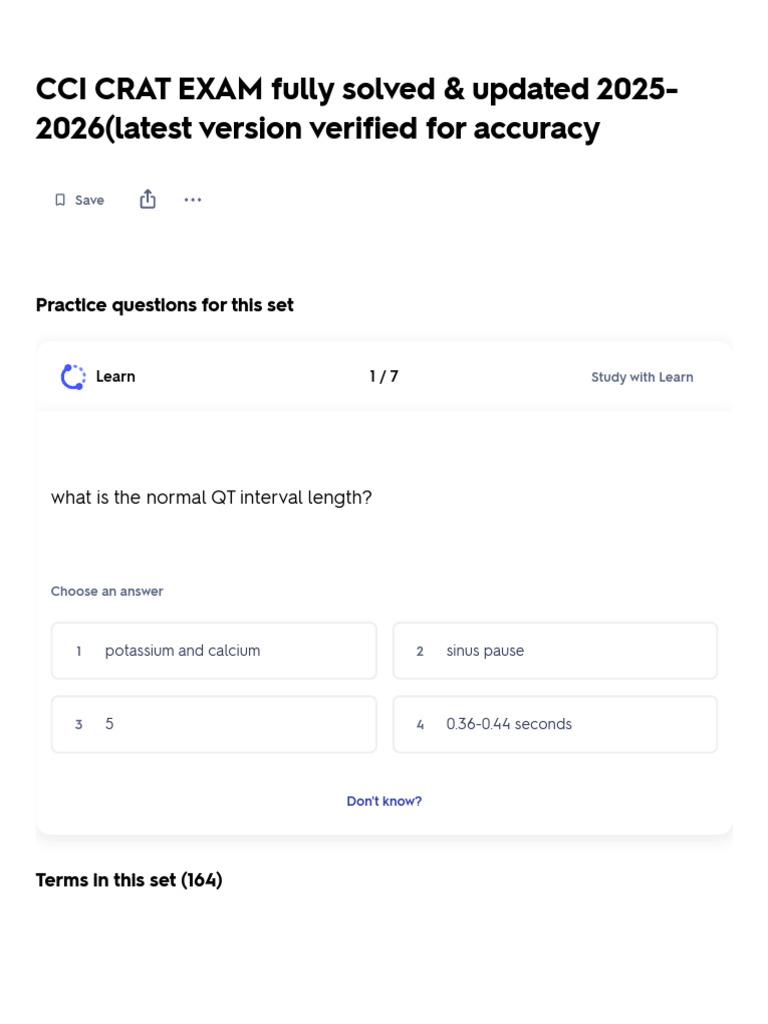Choose the answer 'potassium and calcium'
The image size is (768, 1024).
[x=214, y=650]
